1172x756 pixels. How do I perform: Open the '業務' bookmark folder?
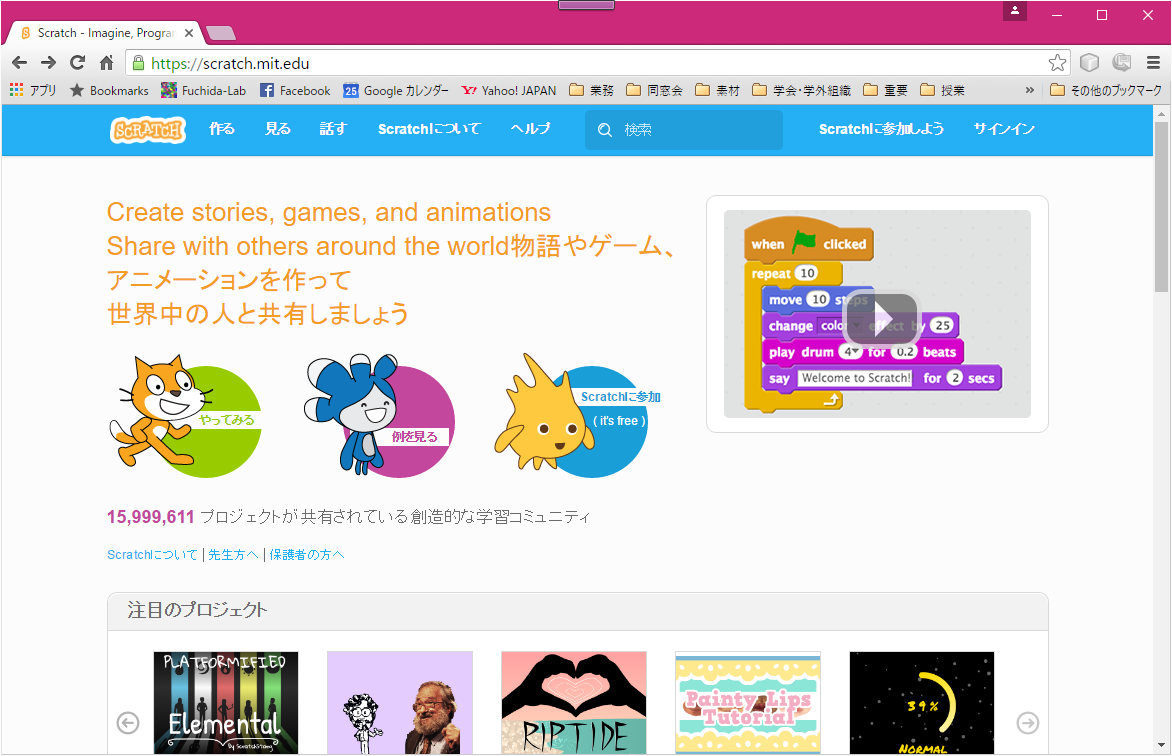pos(591,90)
